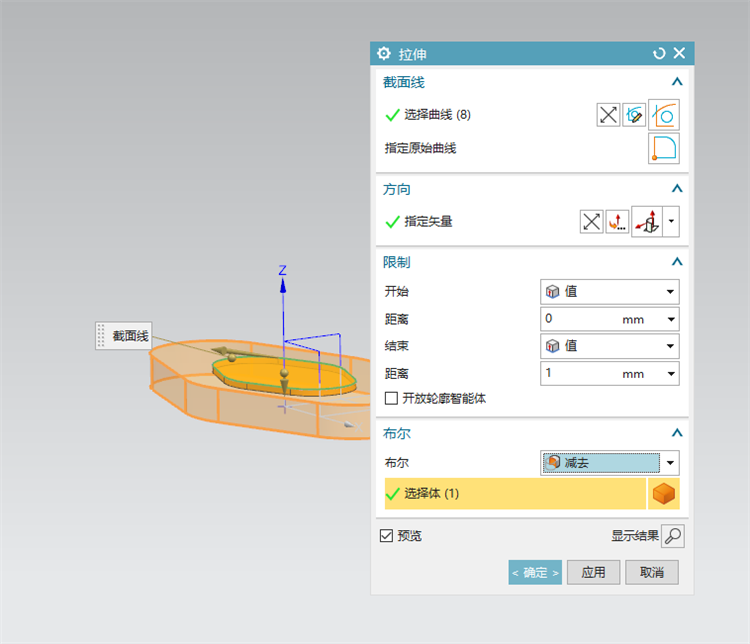
Task: Click the curve selection icon in 截面线 row
Action: click(664, 115)
